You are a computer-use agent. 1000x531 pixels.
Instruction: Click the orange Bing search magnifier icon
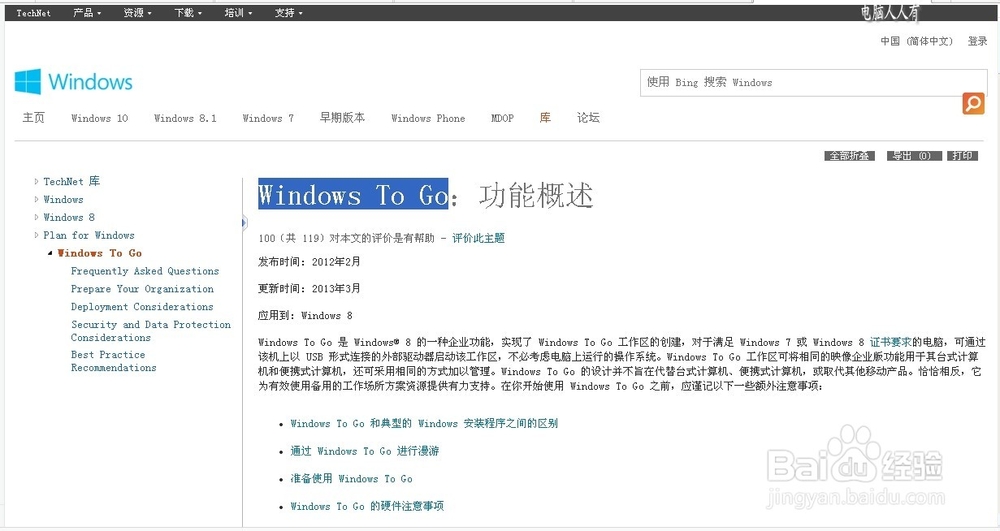coord(973,103)
